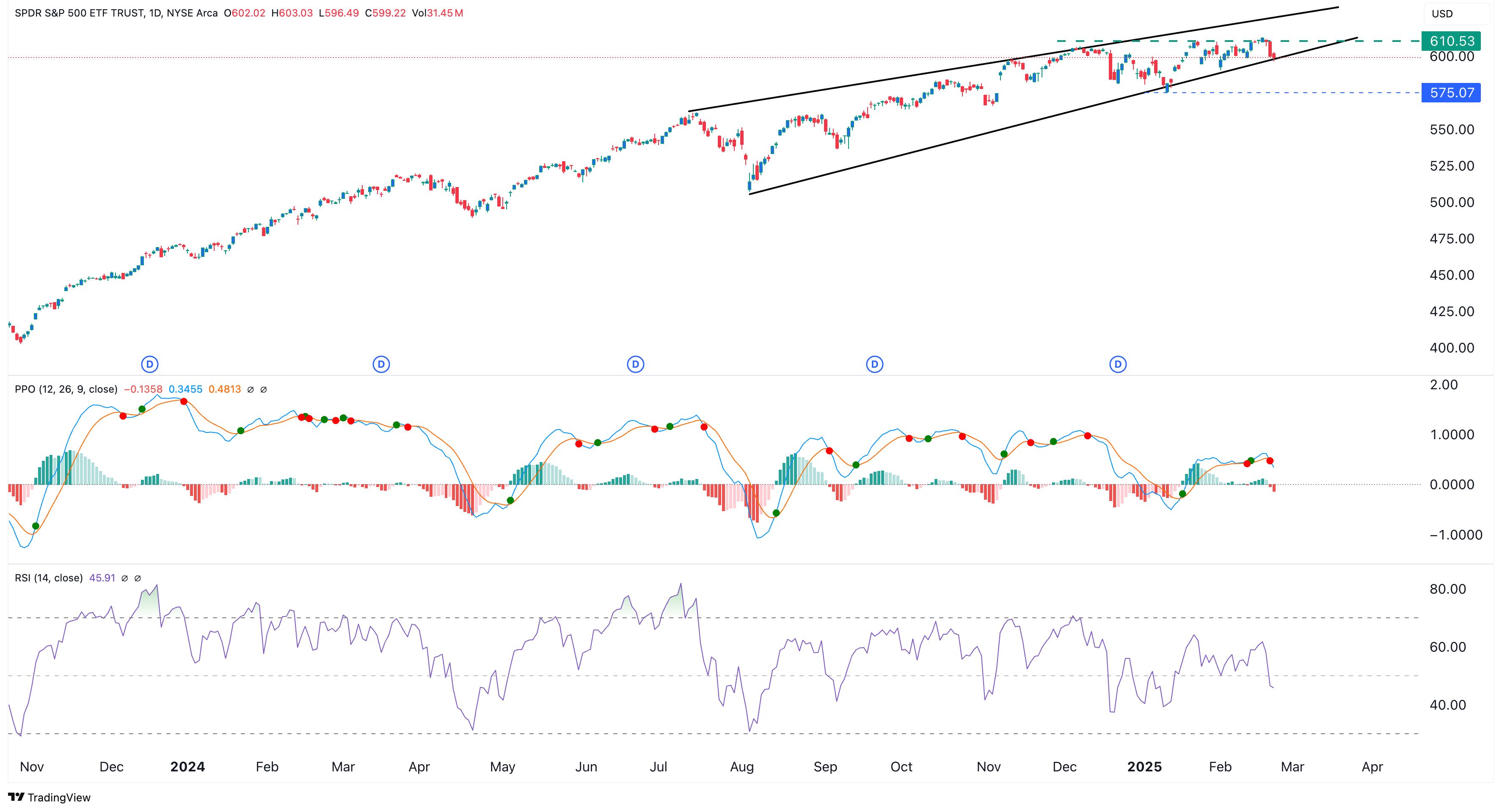Select the lower black wedge trendline
Screen dimensions: 1502x812
(1053, 116)
